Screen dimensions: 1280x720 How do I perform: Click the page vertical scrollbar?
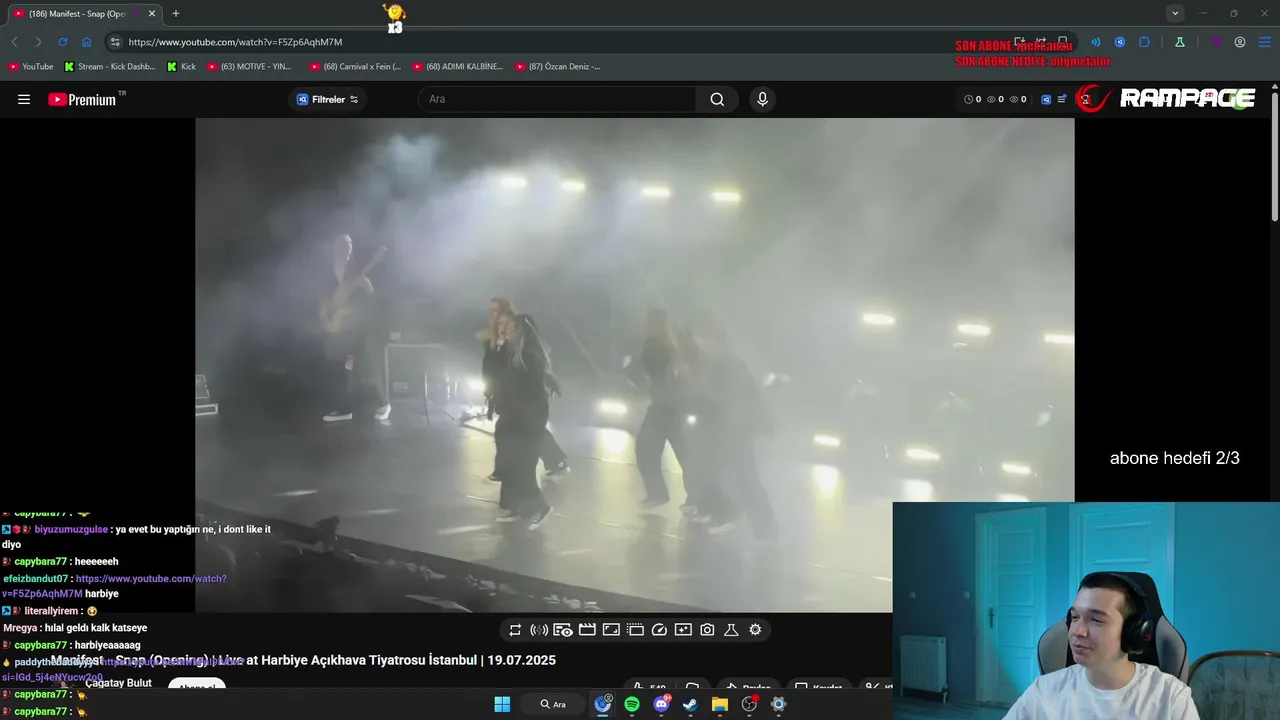(x=1274, y=155)
